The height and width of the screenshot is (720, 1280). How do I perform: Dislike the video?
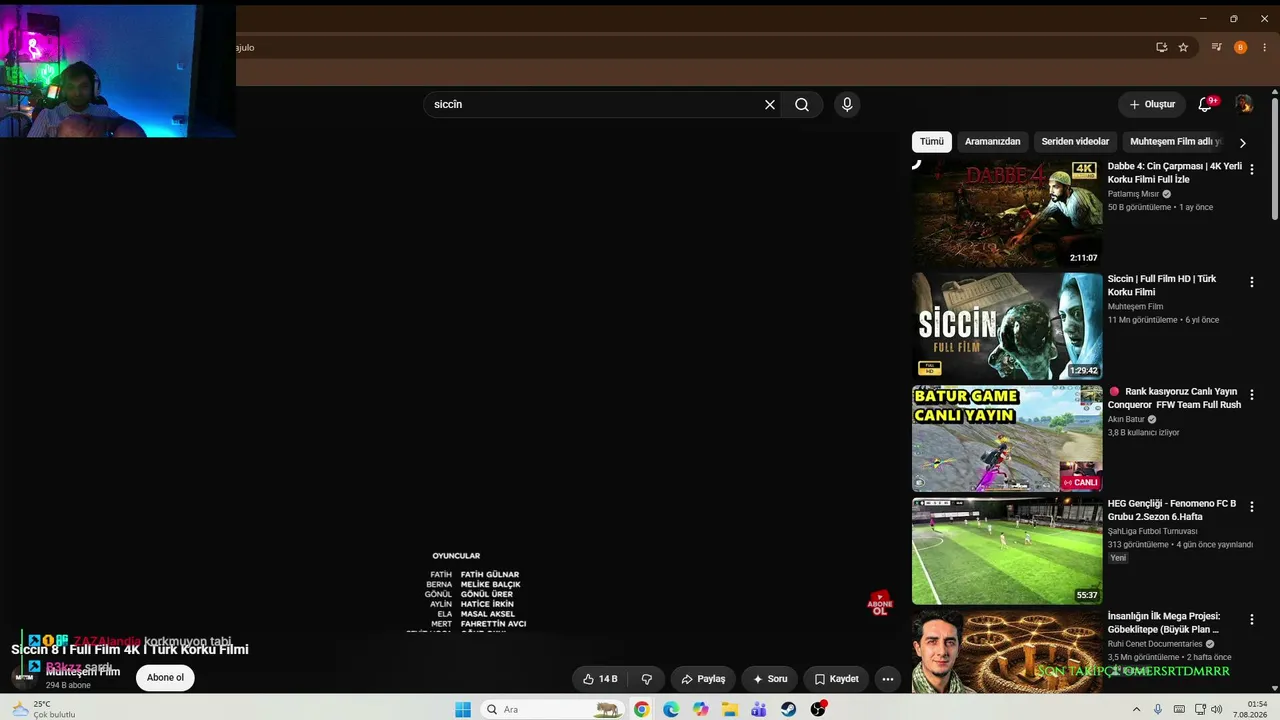pyautogui.click(x=647, y=679)
